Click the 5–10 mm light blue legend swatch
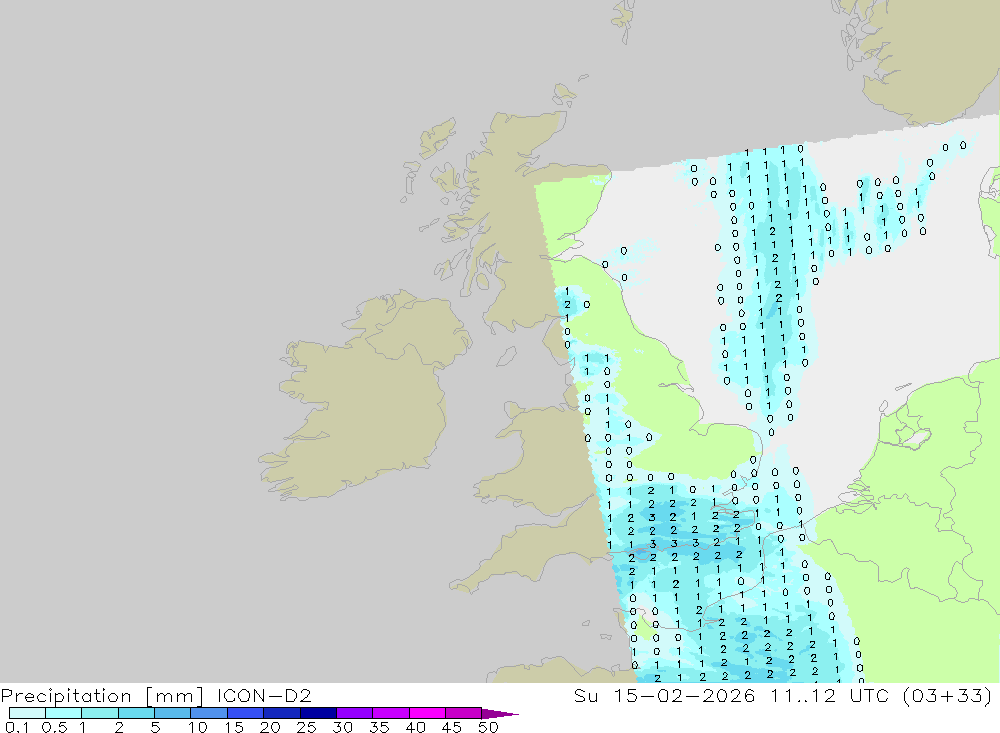This screenshot has height=733, width=1000. [x=172, y=713]
